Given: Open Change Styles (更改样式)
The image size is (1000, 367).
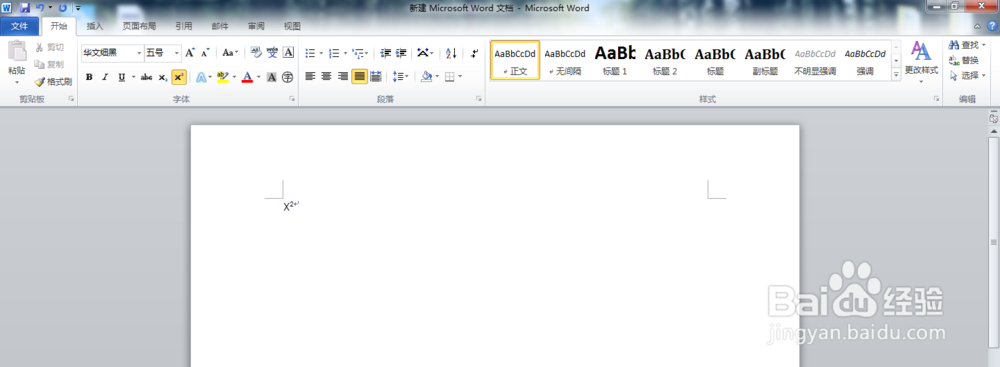Looking at the screenshot, I should [x=921, y=62].
